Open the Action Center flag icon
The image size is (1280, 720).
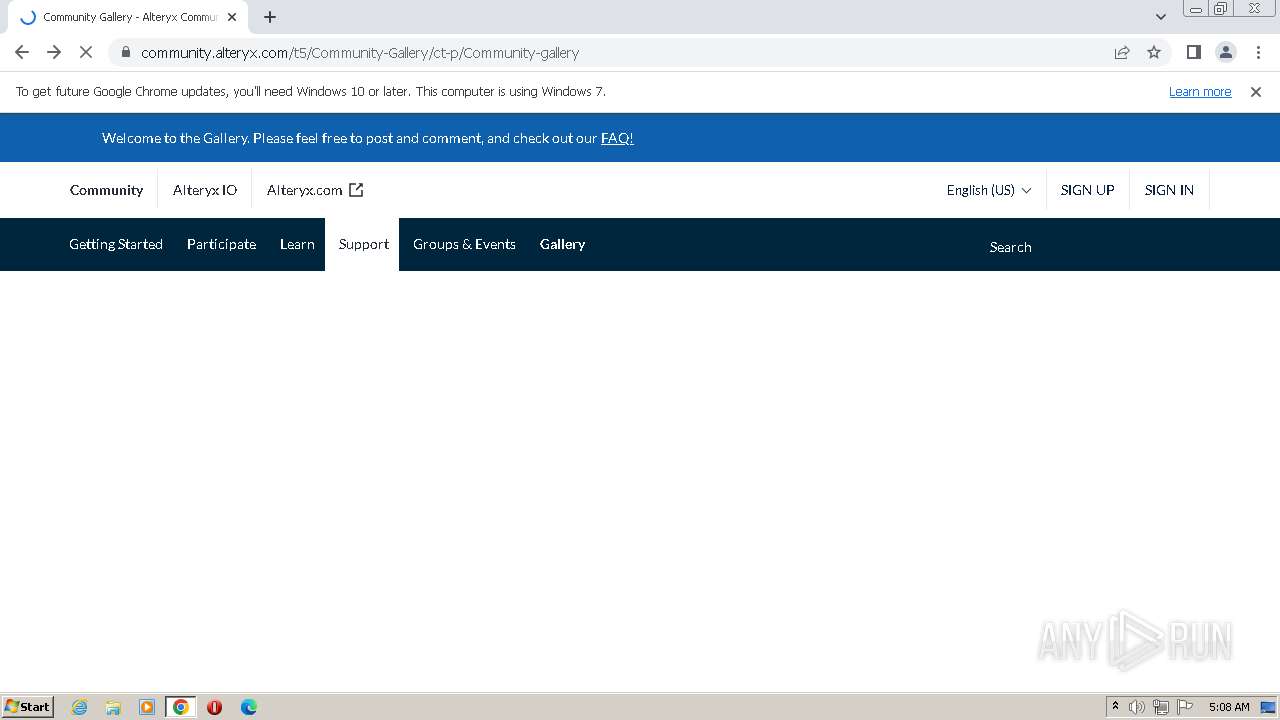coord(1185,707)
